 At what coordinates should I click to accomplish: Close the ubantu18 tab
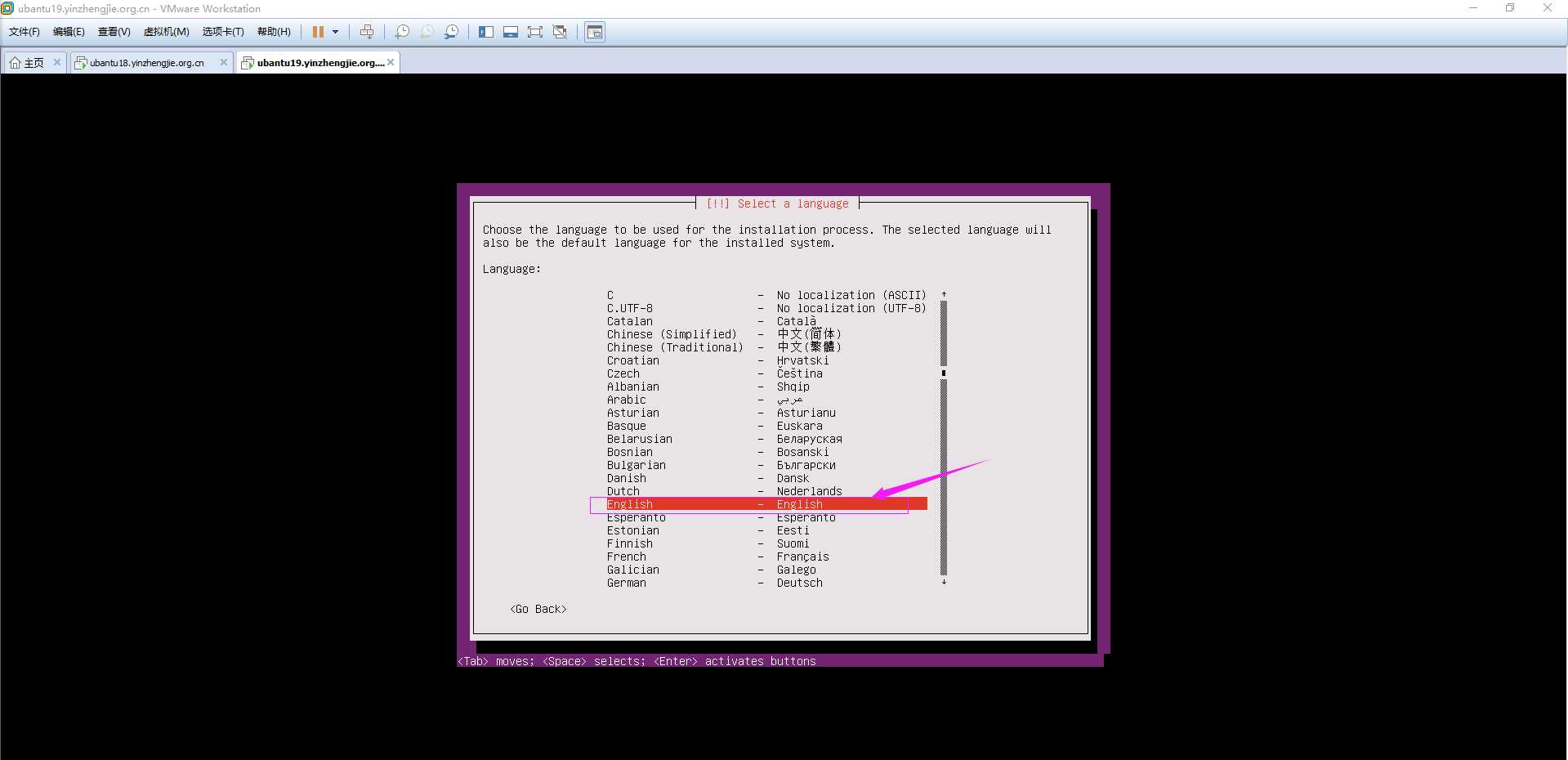coord(224,62)
